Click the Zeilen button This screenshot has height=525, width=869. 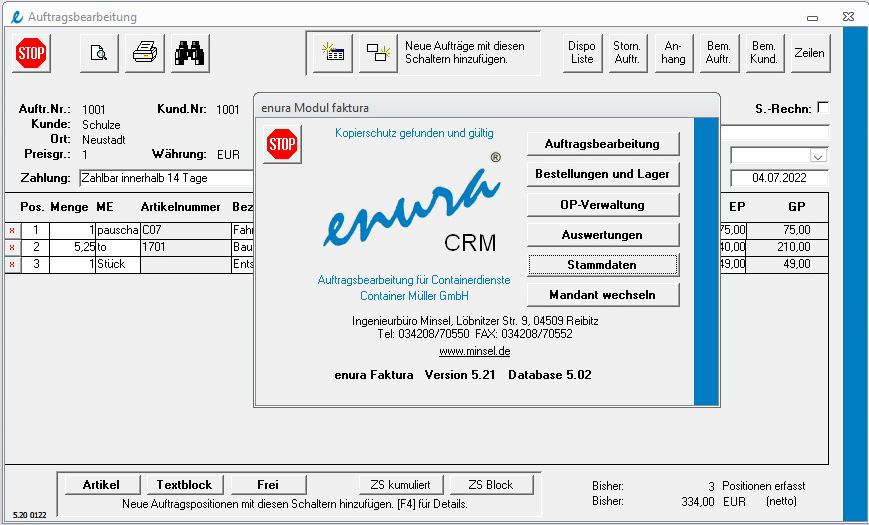click(x=810, y=53)
